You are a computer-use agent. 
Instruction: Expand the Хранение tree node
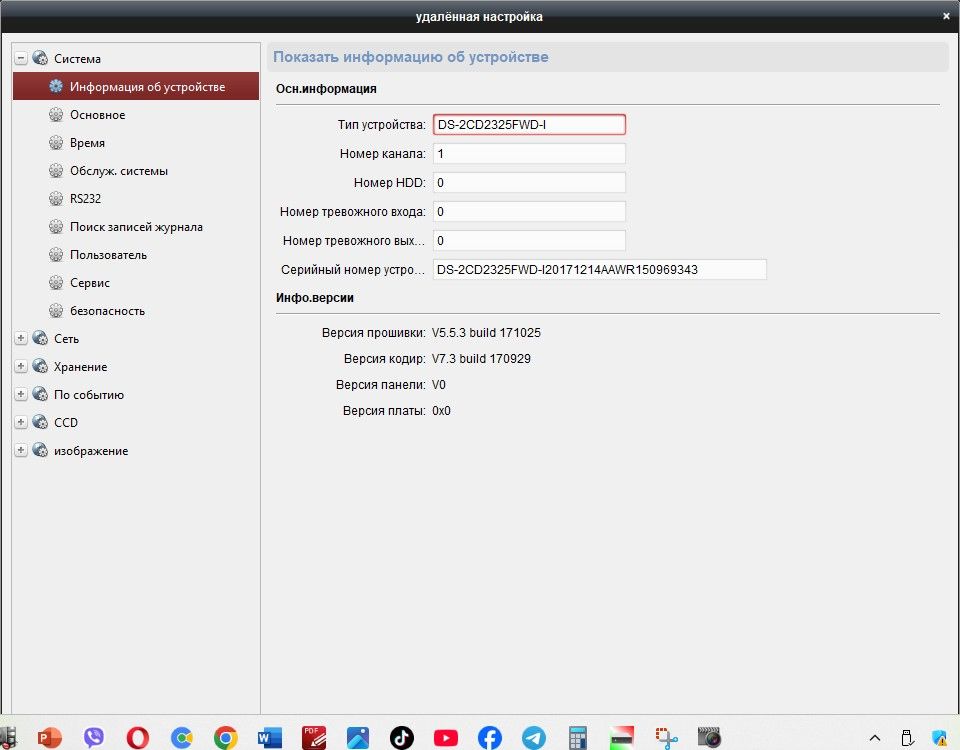tap(21, 366)
